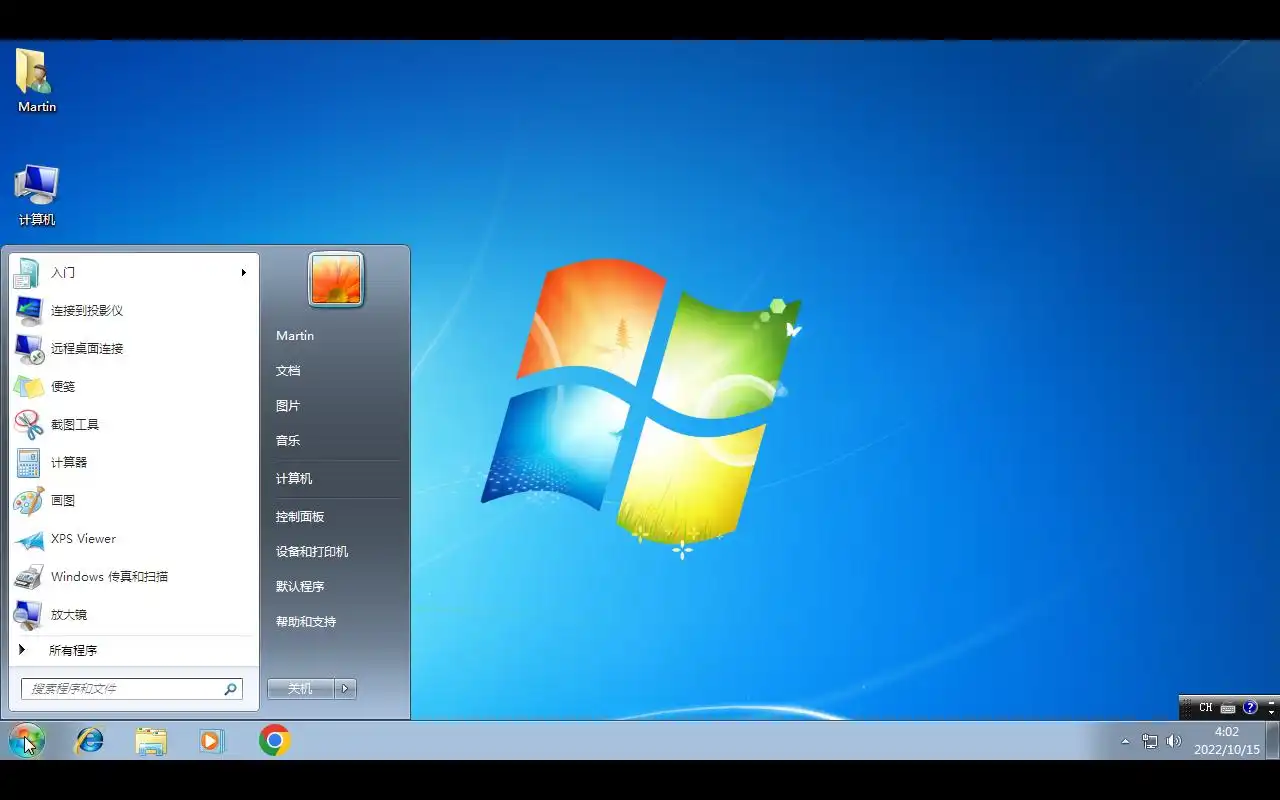Open the 截图工具 scissors icon
The width and height of the screenshot is (1280, 800).
(x=28, y=424)
